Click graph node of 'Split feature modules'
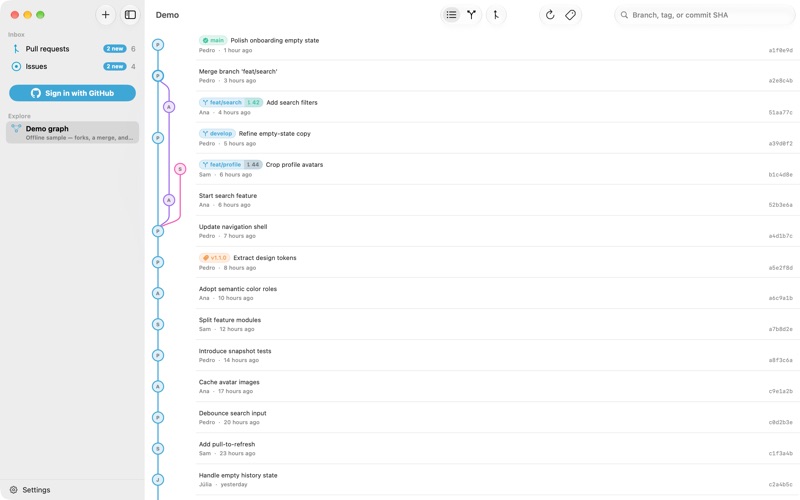800x500 pixels. tap(158, 324)
